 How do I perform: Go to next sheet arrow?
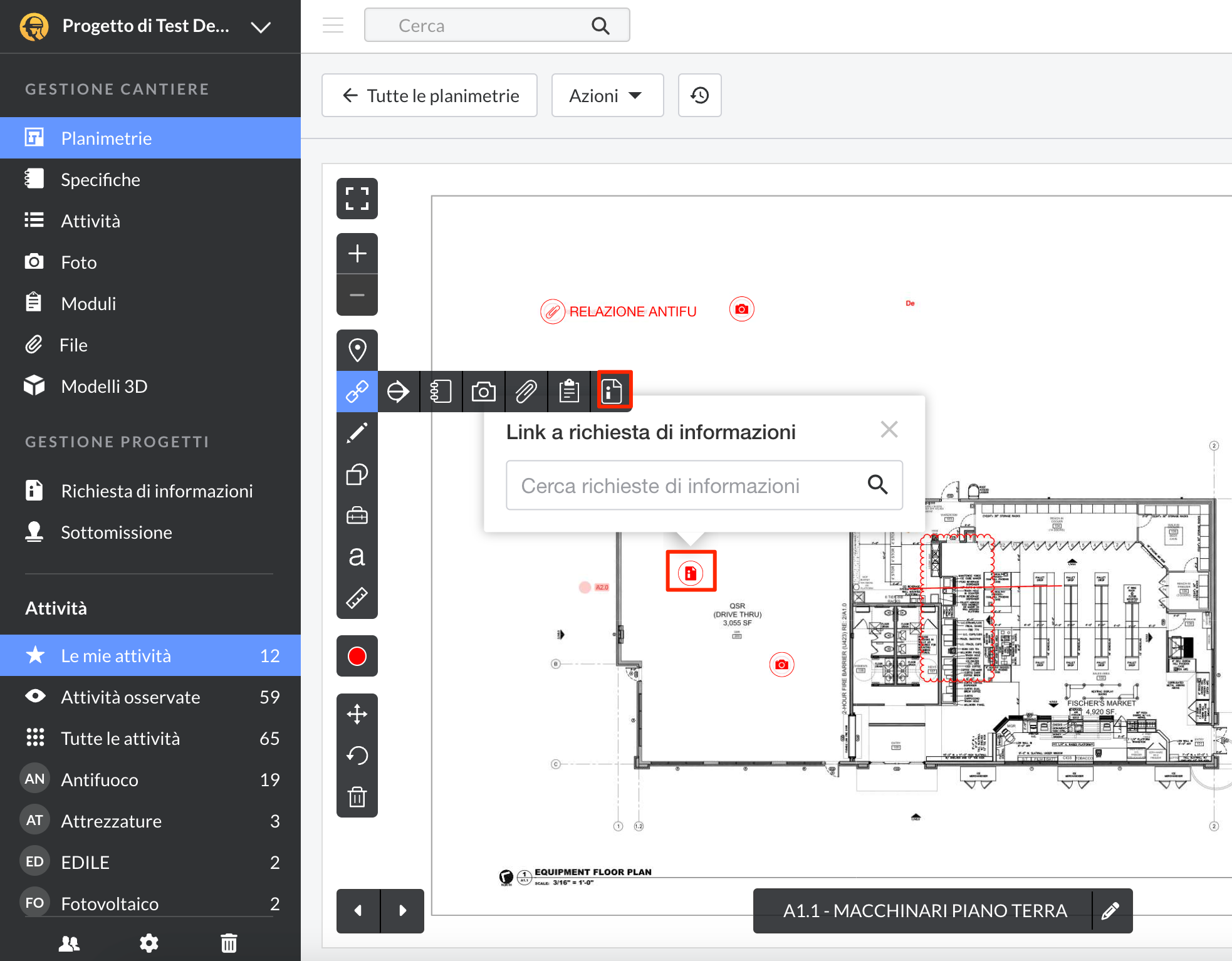tap(402, 910)
